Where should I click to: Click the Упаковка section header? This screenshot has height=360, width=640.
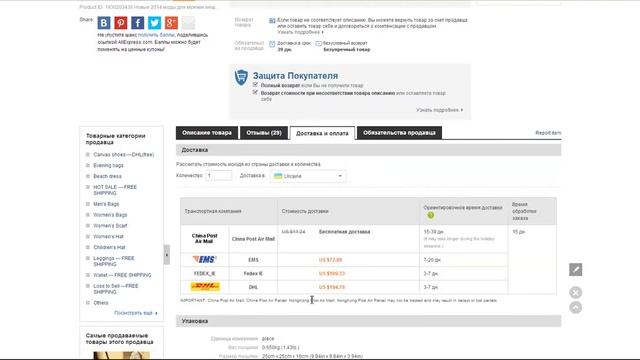point(369,321)
